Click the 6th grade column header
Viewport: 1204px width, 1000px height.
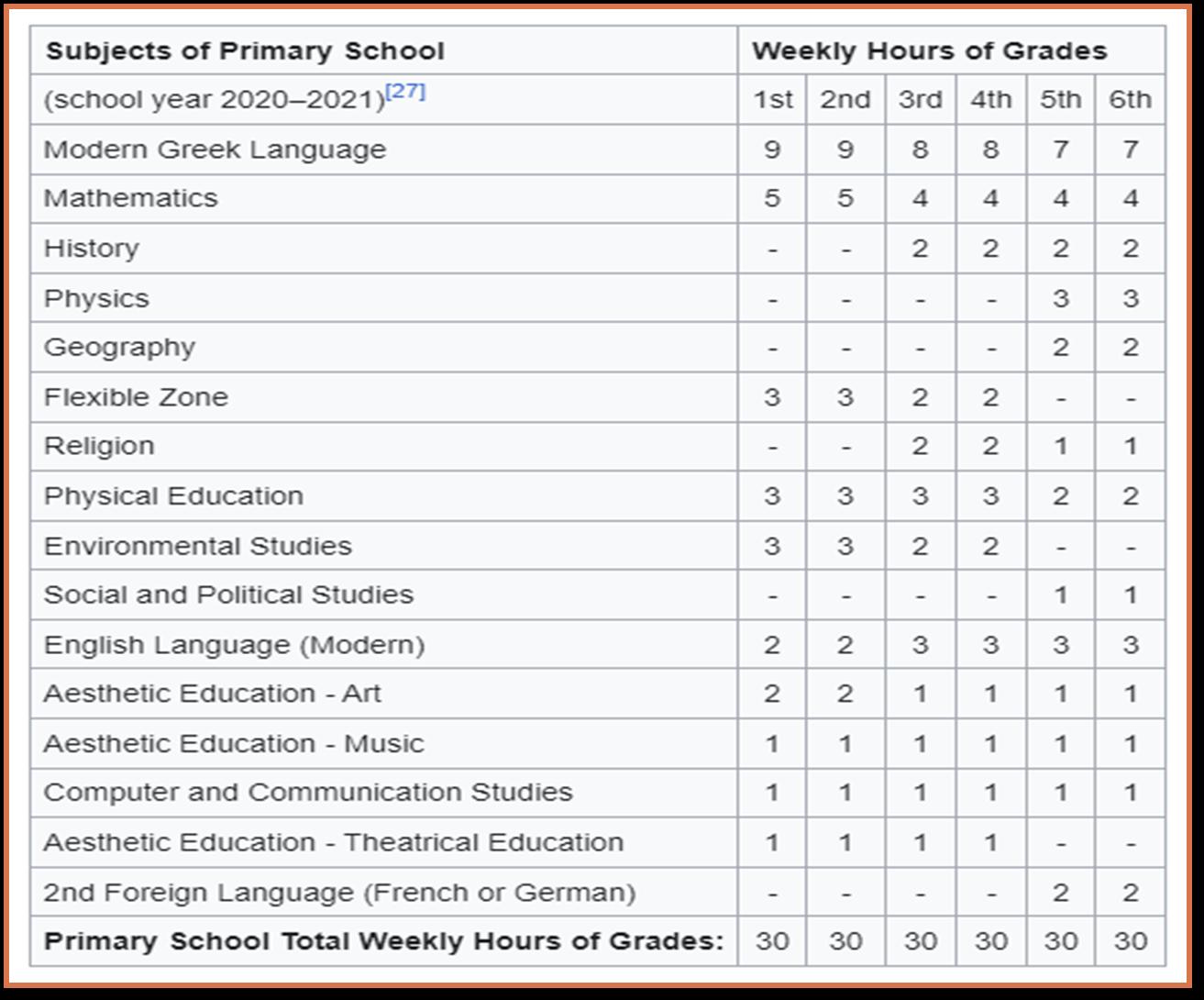pos(1130,99)
